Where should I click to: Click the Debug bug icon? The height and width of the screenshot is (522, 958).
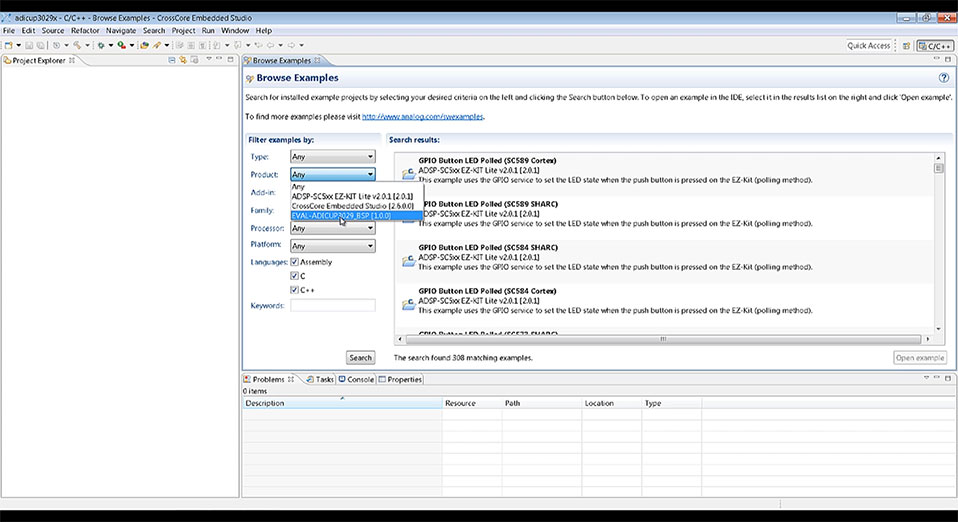pyautogui.click(x=101, y=45)
